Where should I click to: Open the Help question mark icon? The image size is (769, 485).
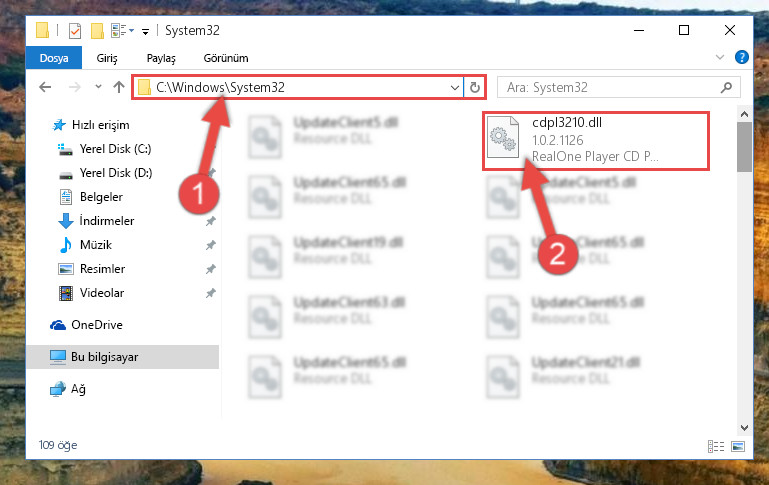[742, 57]
